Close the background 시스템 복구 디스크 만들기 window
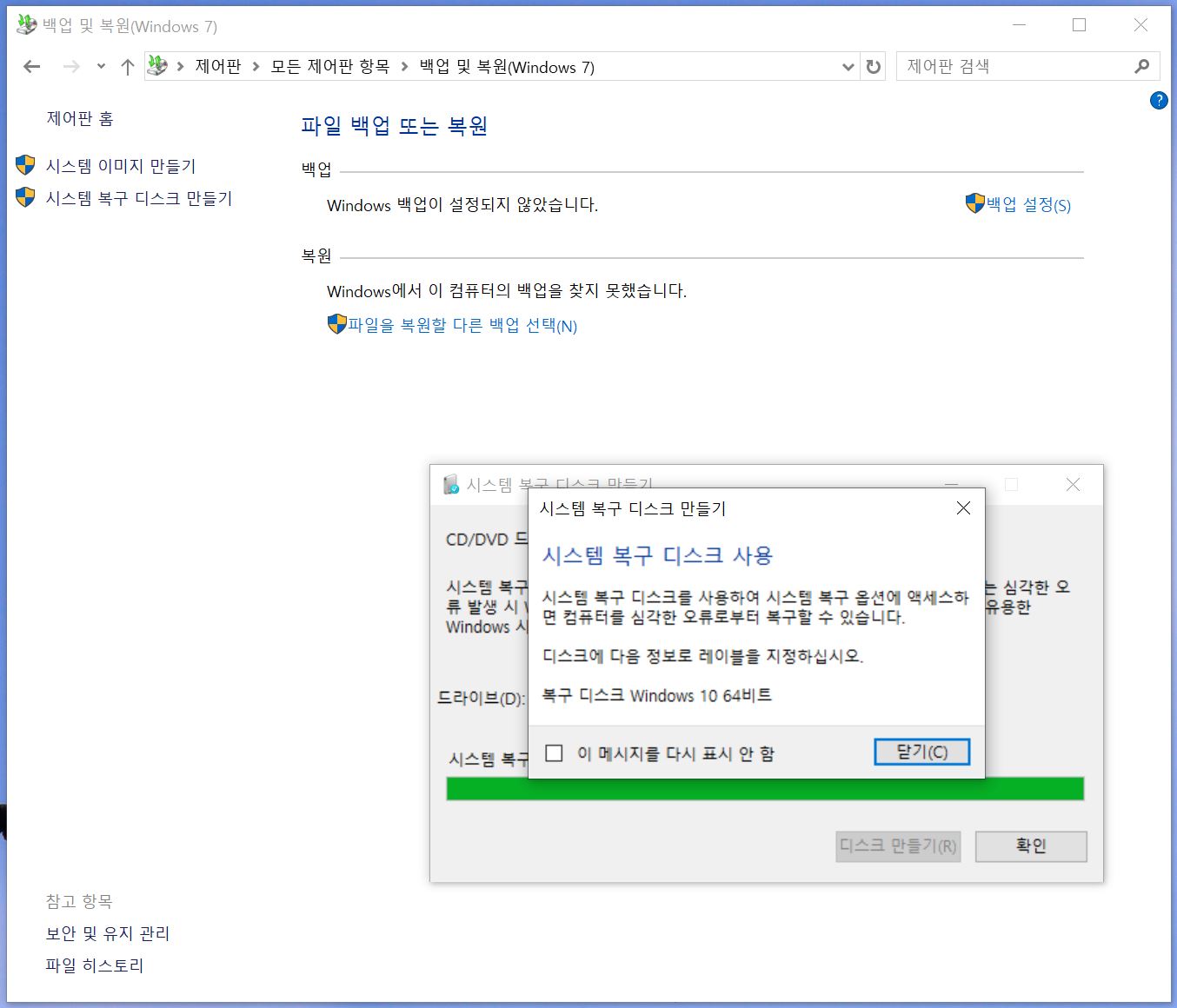 point(1073,485)
